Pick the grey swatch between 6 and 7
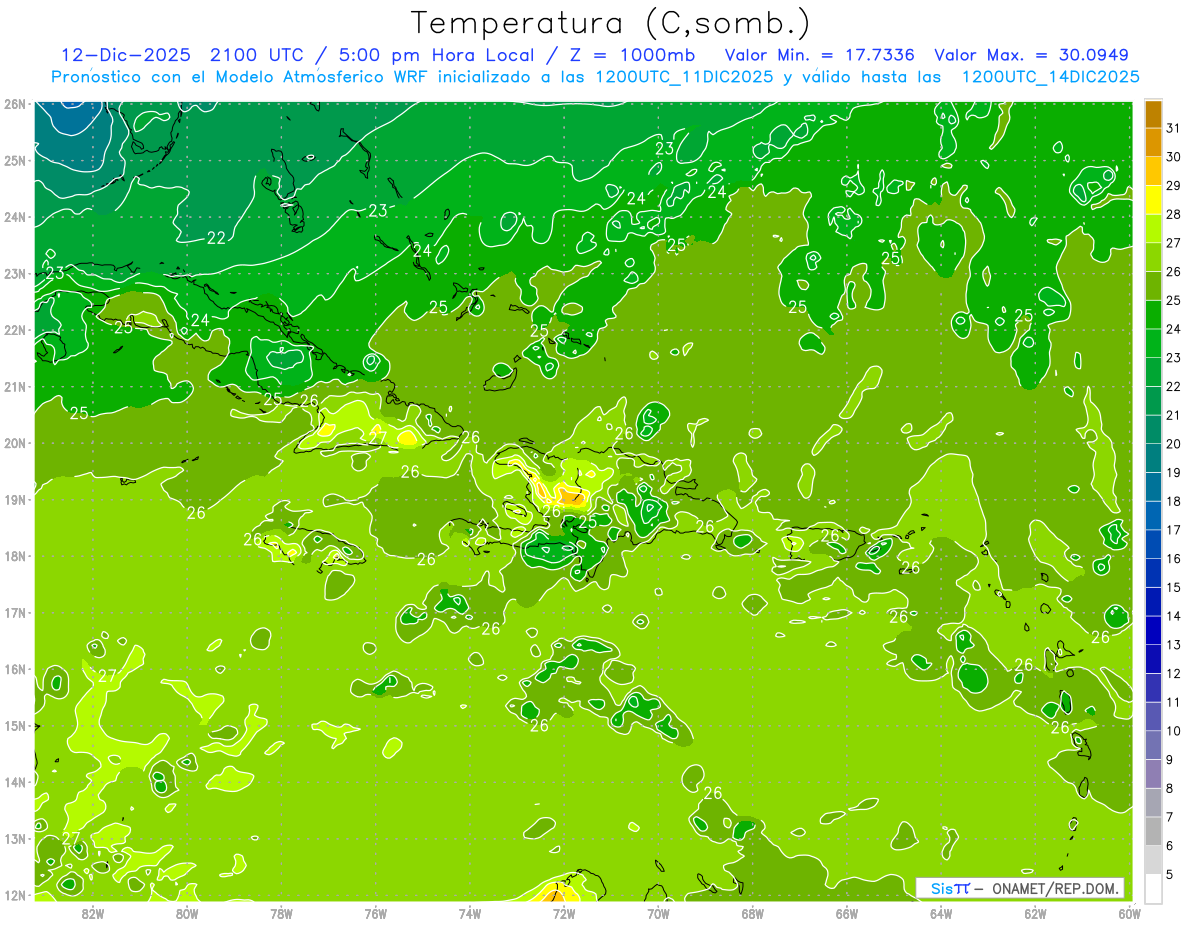 point(1153,832)
